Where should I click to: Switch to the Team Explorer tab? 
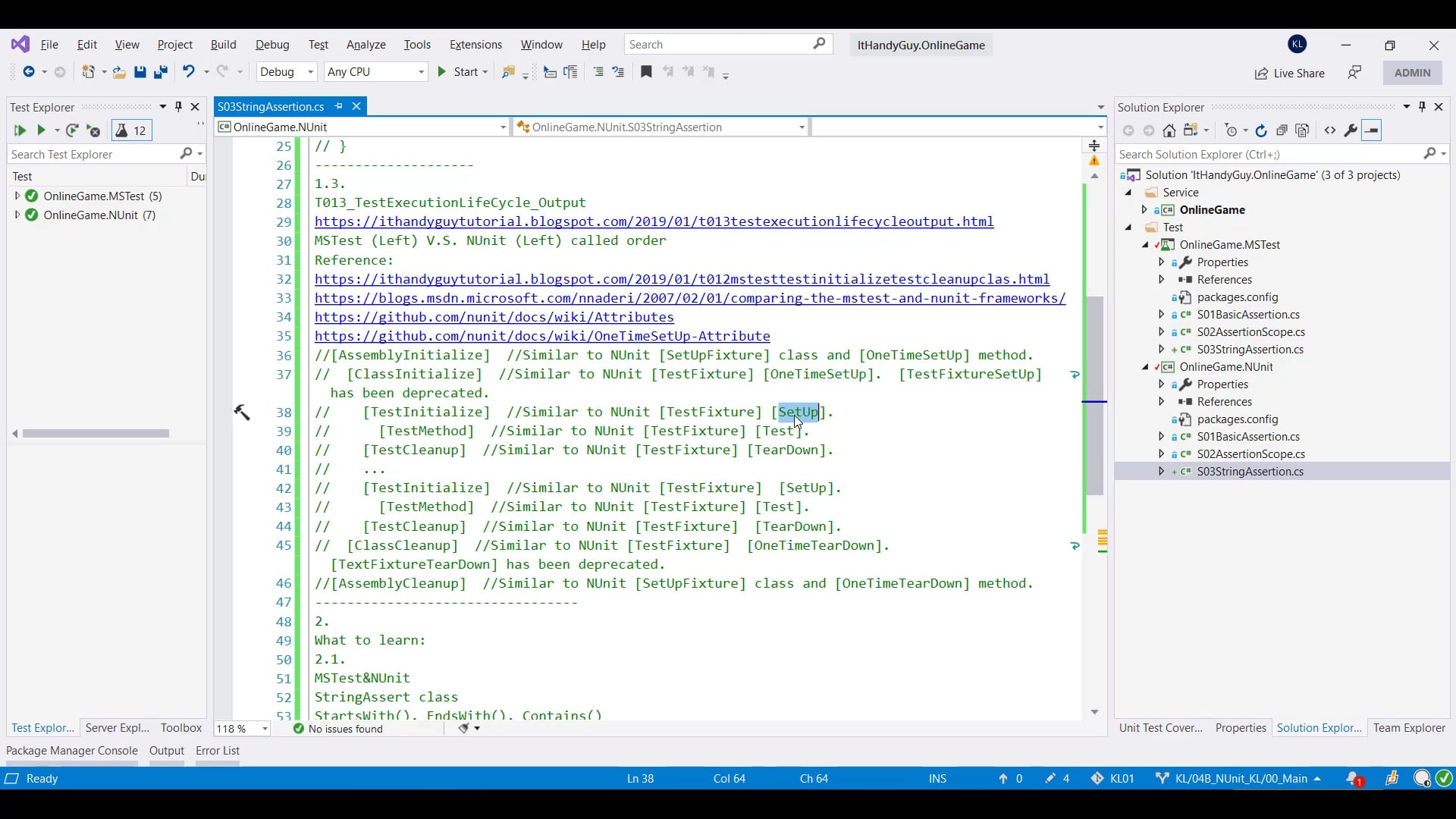tap(1409, 728)
